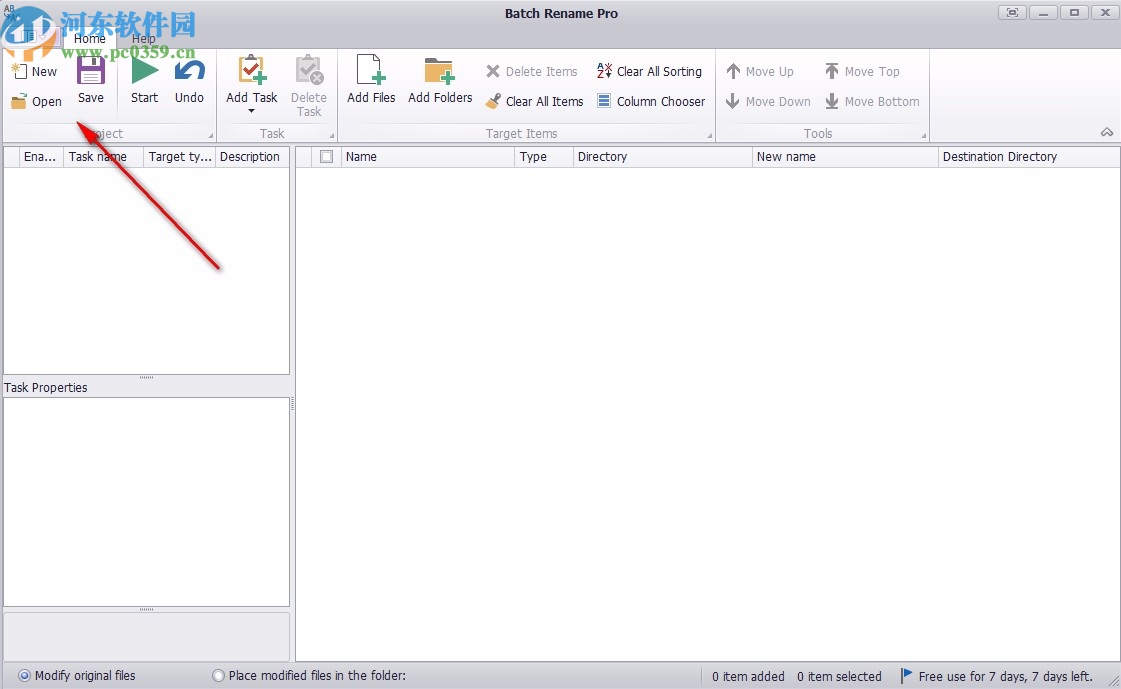1121x689 pixels.
Task: Sort by the Name column header
Action: point(428,157)
